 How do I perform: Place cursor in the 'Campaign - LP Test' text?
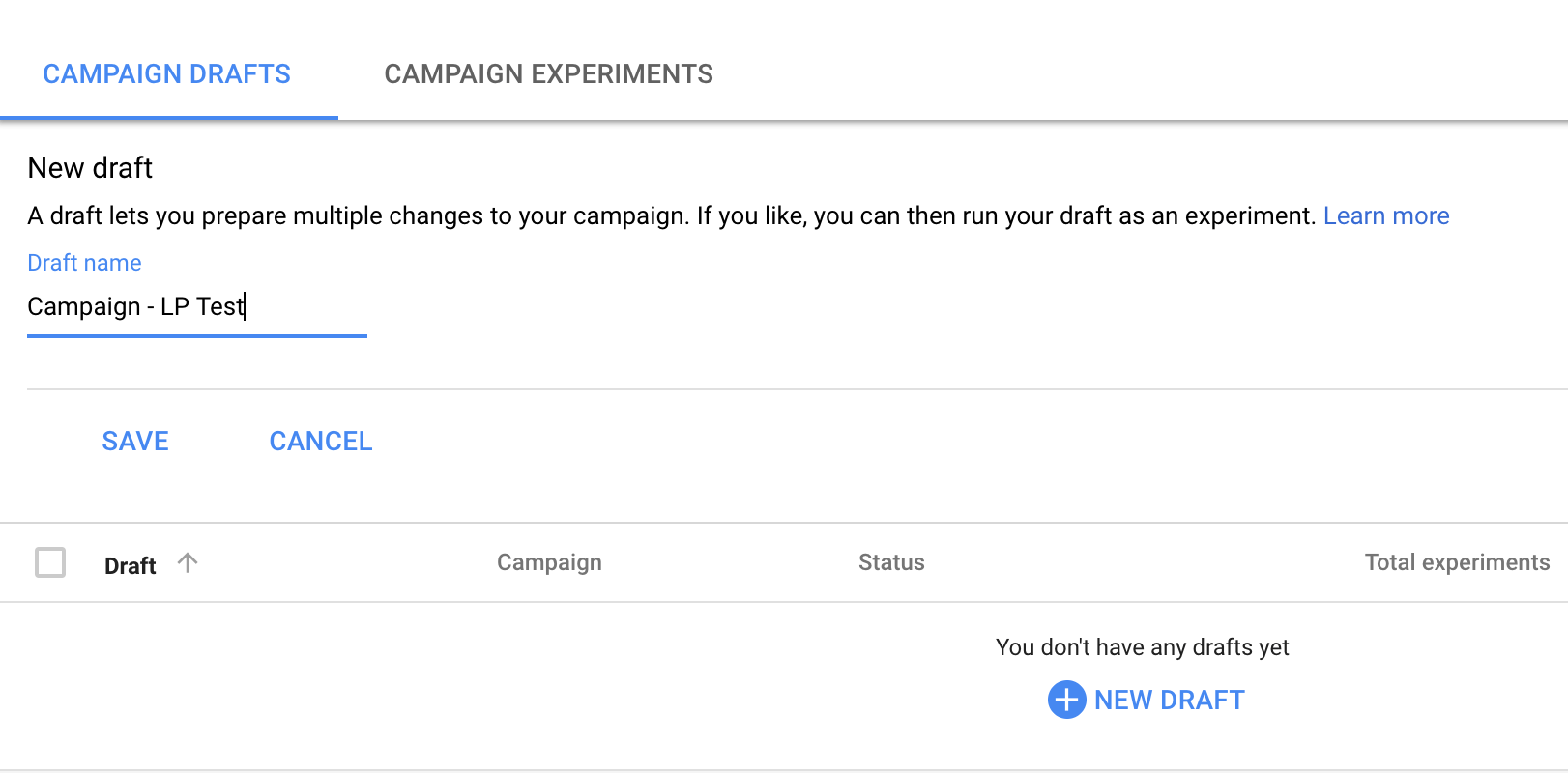[x=135, y=307]
